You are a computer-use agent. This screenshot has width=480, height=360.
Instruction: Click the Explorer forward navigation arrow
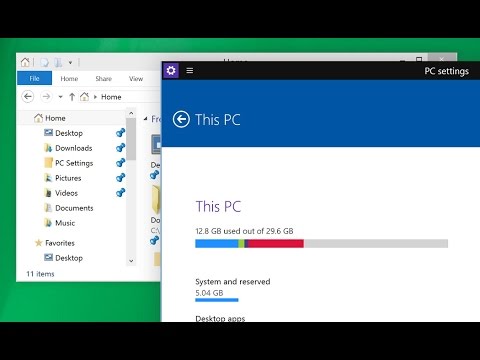(46, 97)
